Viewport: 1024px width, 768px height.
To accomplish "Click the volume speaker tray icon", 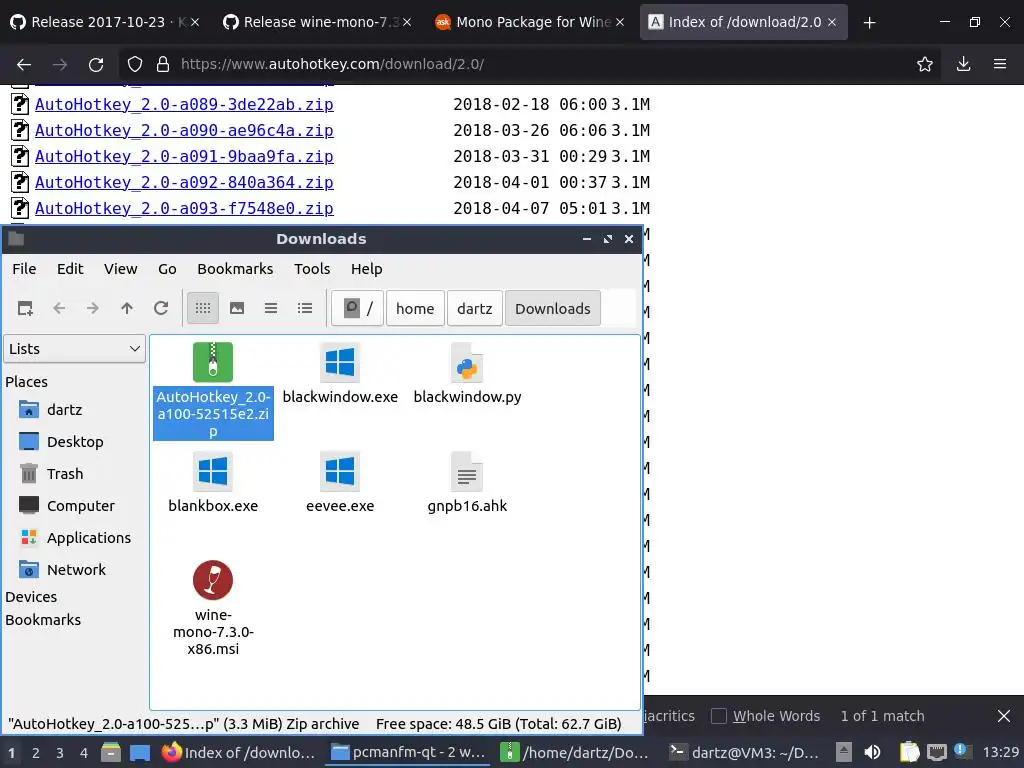I will tap(872, 753).
